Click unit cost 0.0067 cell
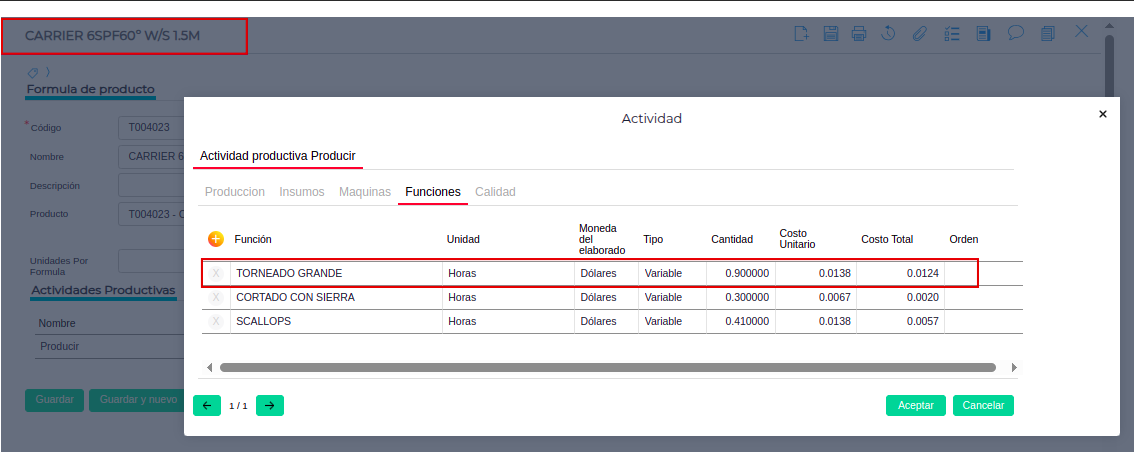 pyautogui.click(x=816, y=297)
